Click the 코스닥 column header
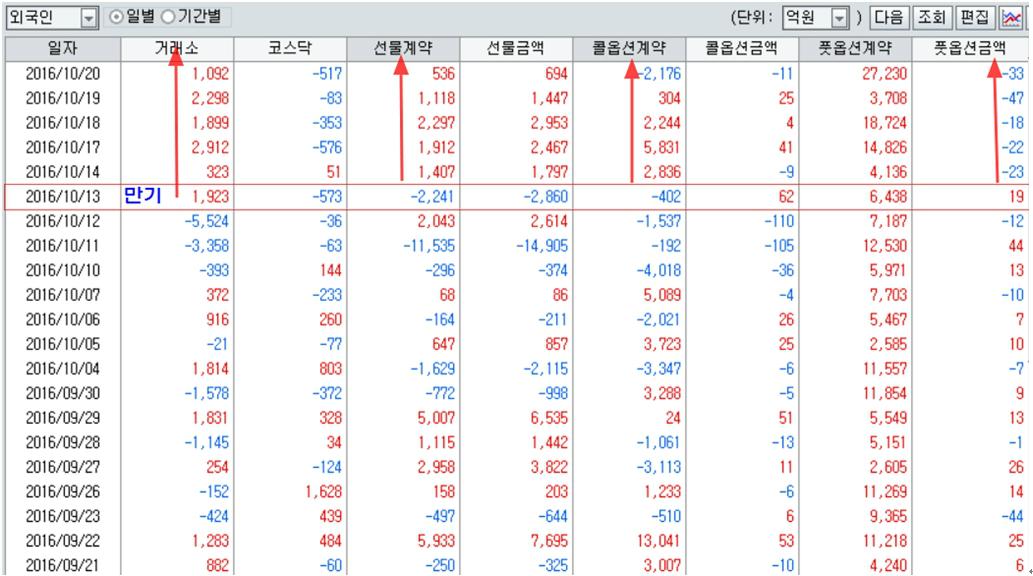Image resolution: width=1033 pixels, height=576 pixels. [x=290, y=48]
